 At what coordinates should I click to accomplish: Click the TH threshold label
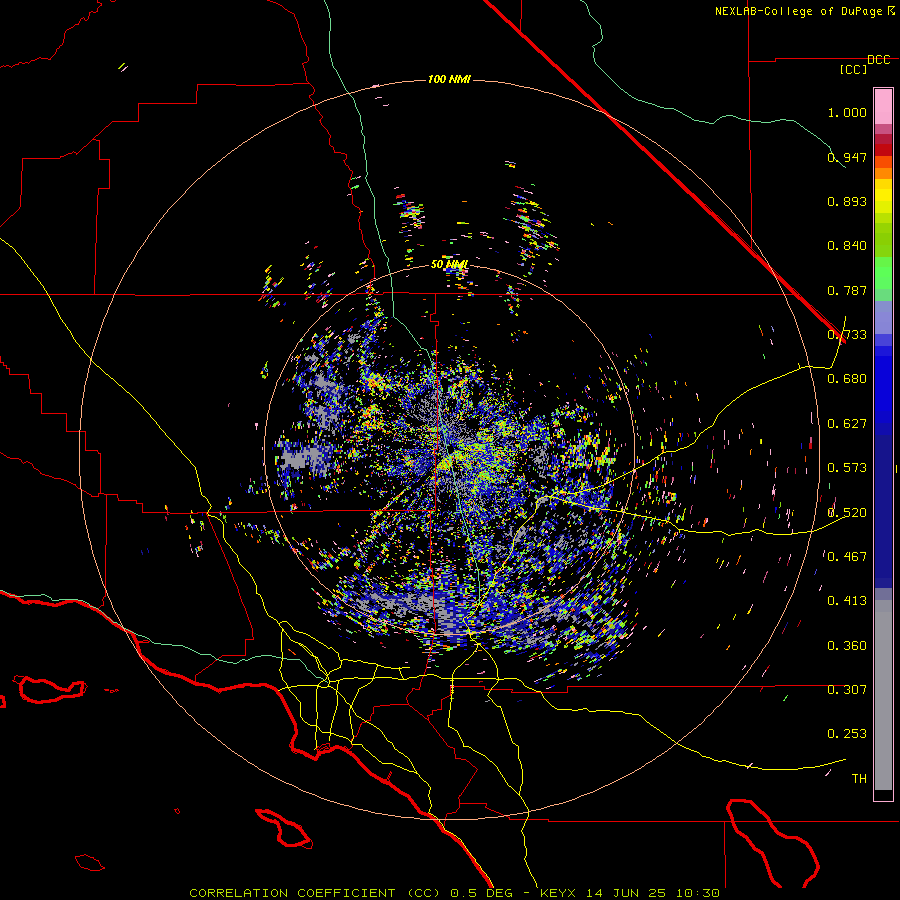tap(859, 779)
